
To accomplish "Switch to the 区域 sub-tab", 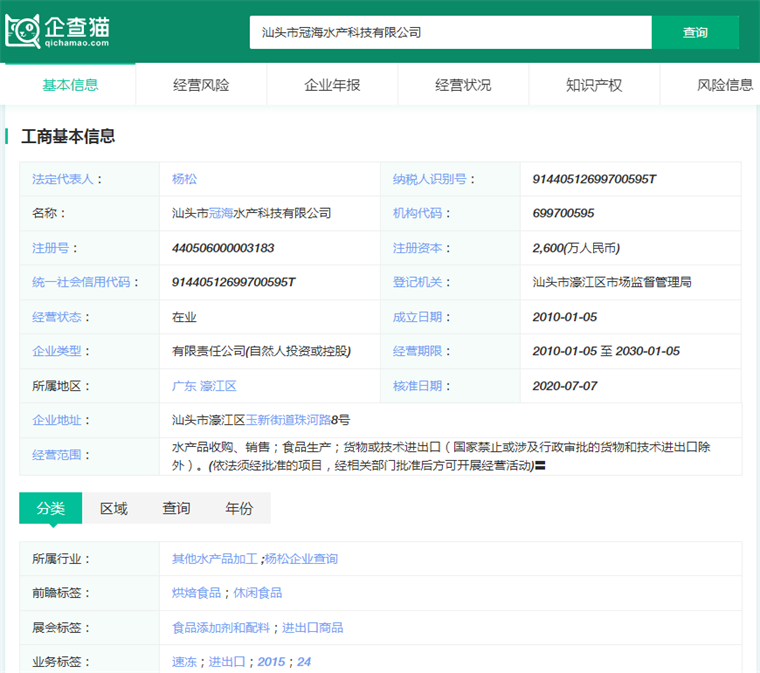I will tap(113, 508).
